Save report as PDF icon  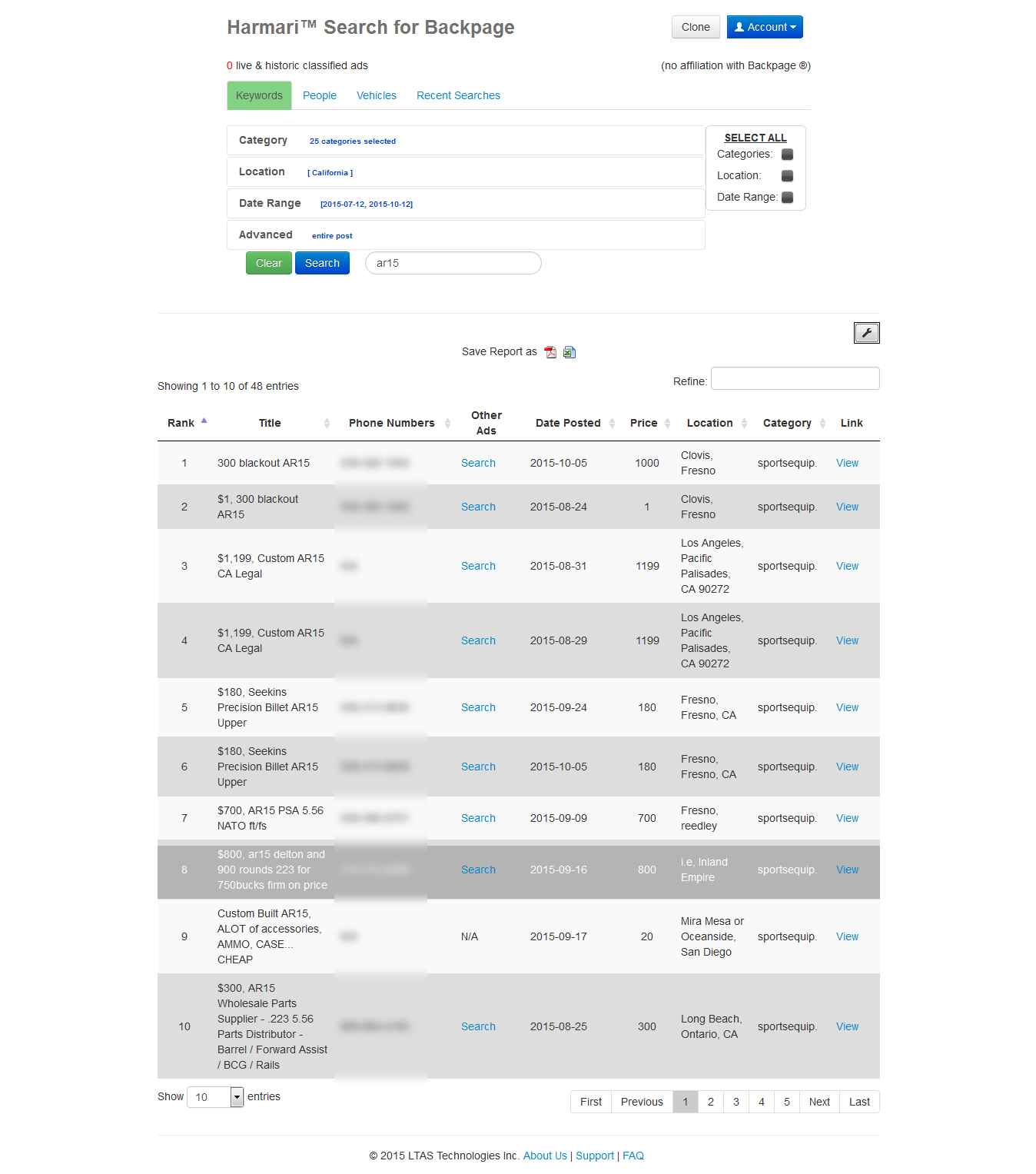[x=550, y=352]
